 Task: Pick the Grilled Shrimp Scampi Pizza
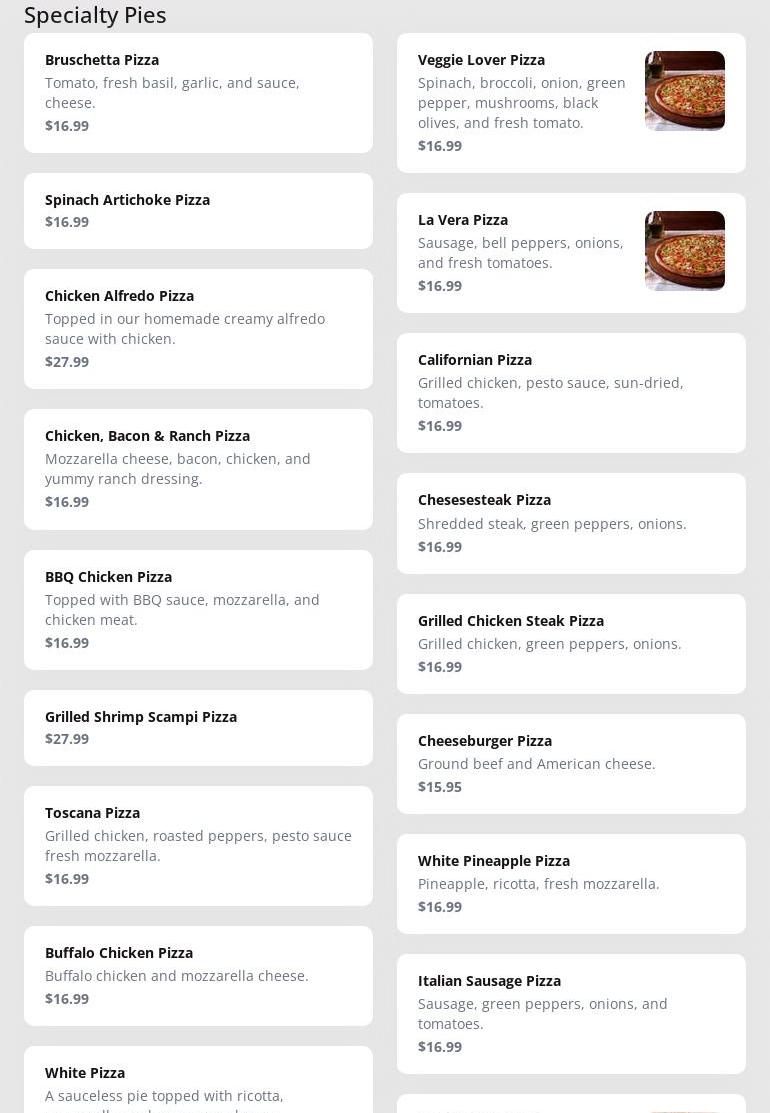198,728
